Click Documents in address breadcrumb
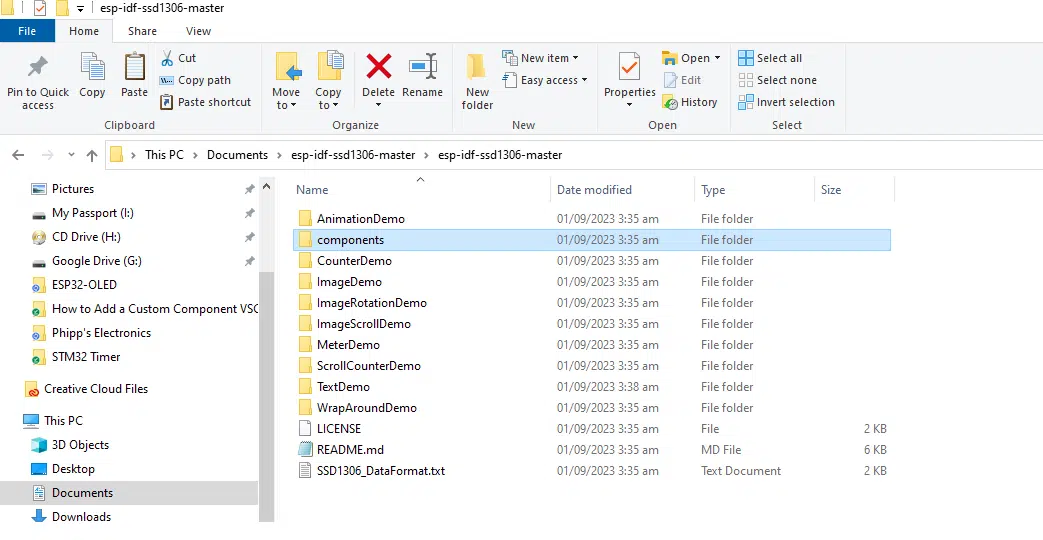 click(x=237, y=155)
